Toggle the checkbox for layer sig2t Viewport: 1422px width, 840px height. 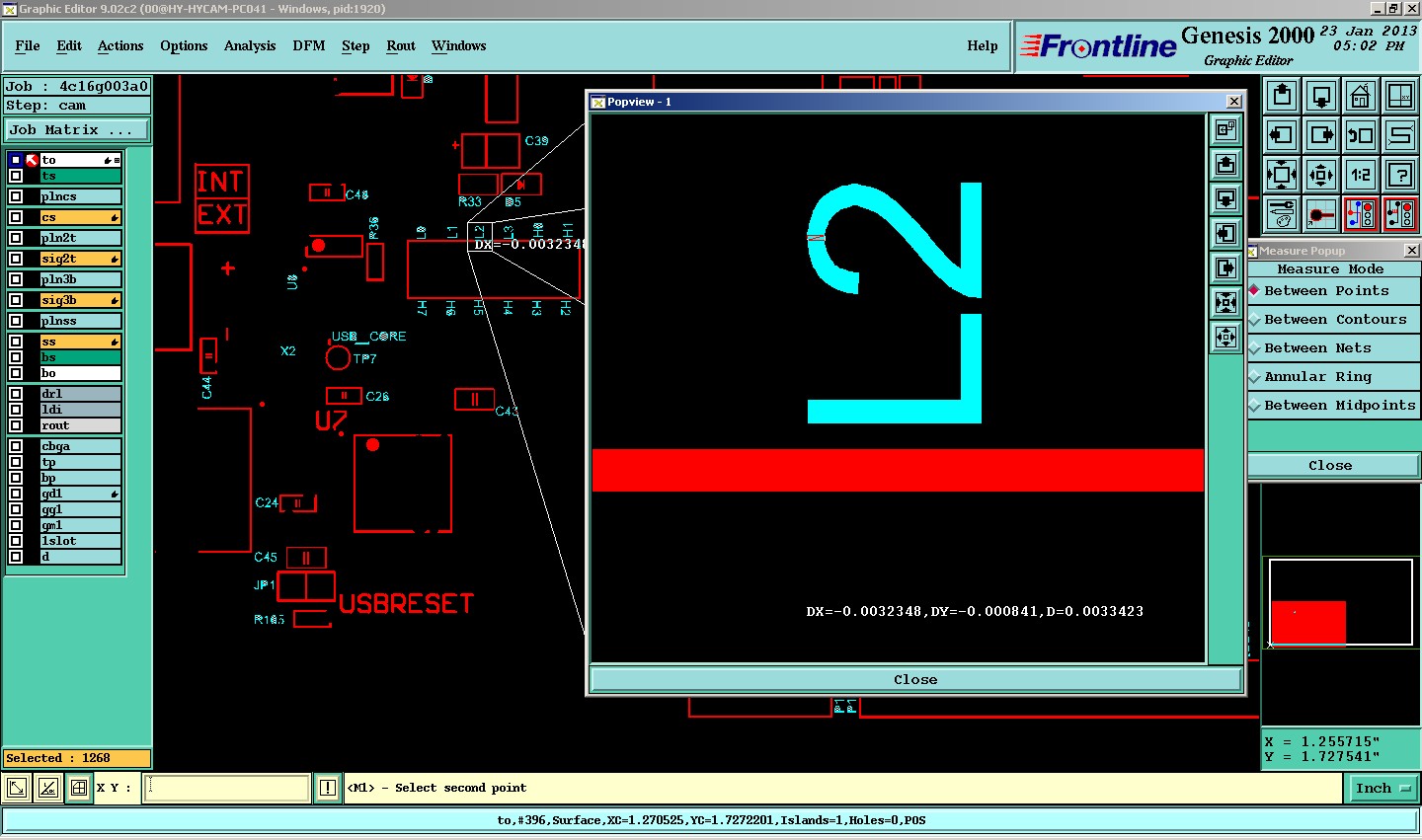point(16,259)
